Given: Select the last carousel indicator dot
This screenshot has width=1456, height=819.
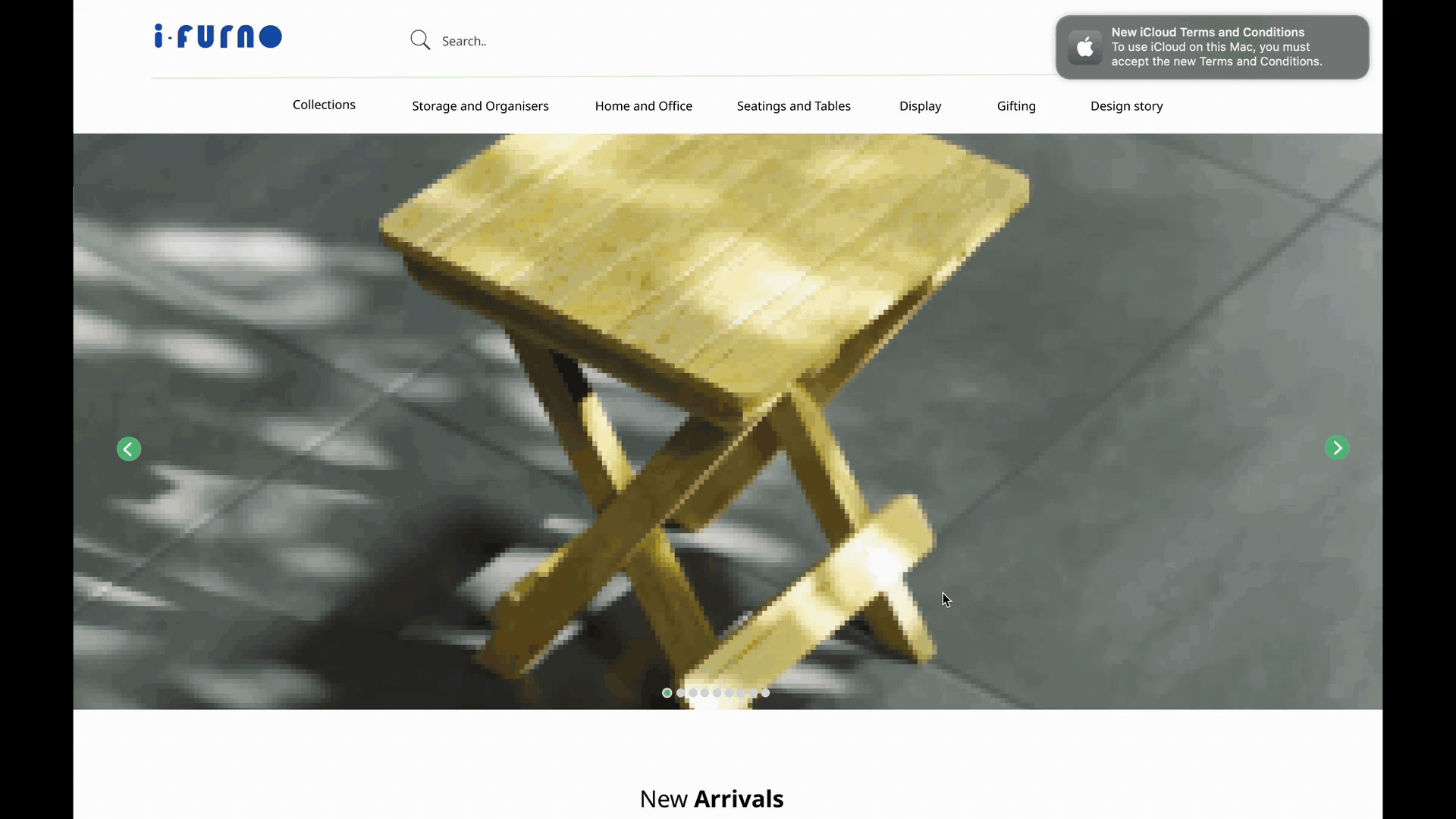Looking at the screenshot, I should (765, 692).
